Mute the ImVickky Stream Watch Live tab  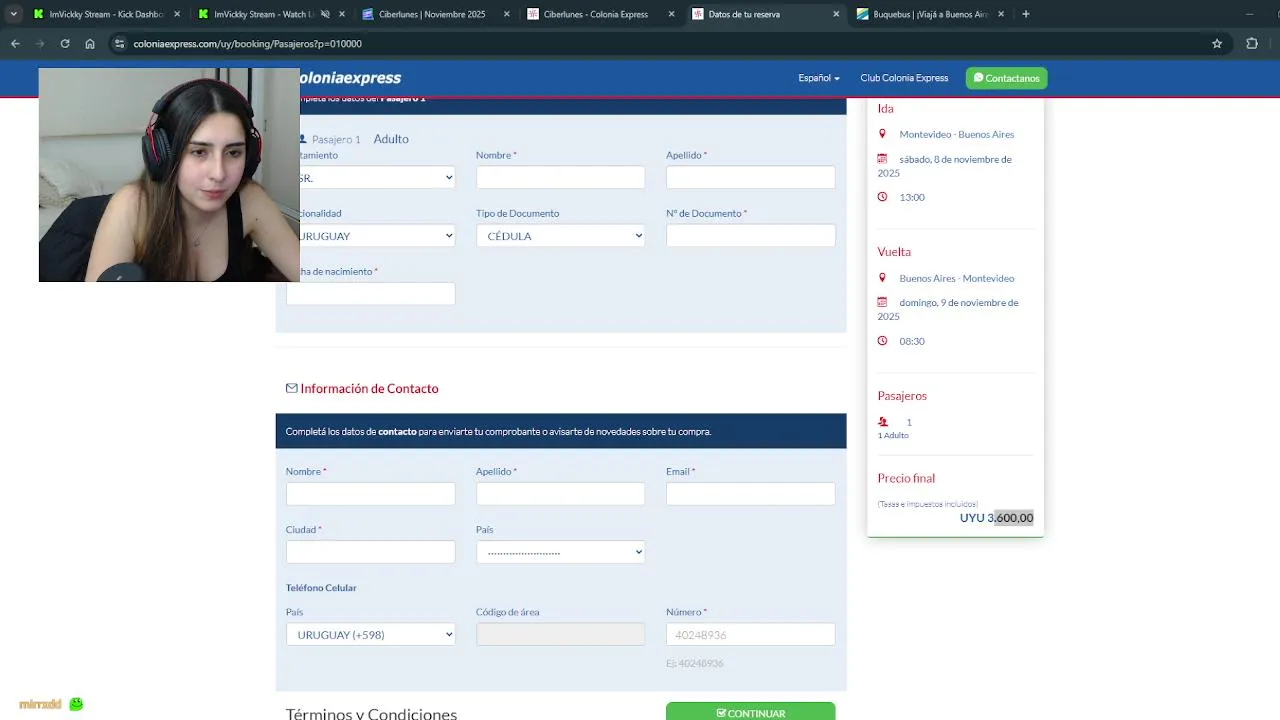pyautogui.click(x=325, y=14)
